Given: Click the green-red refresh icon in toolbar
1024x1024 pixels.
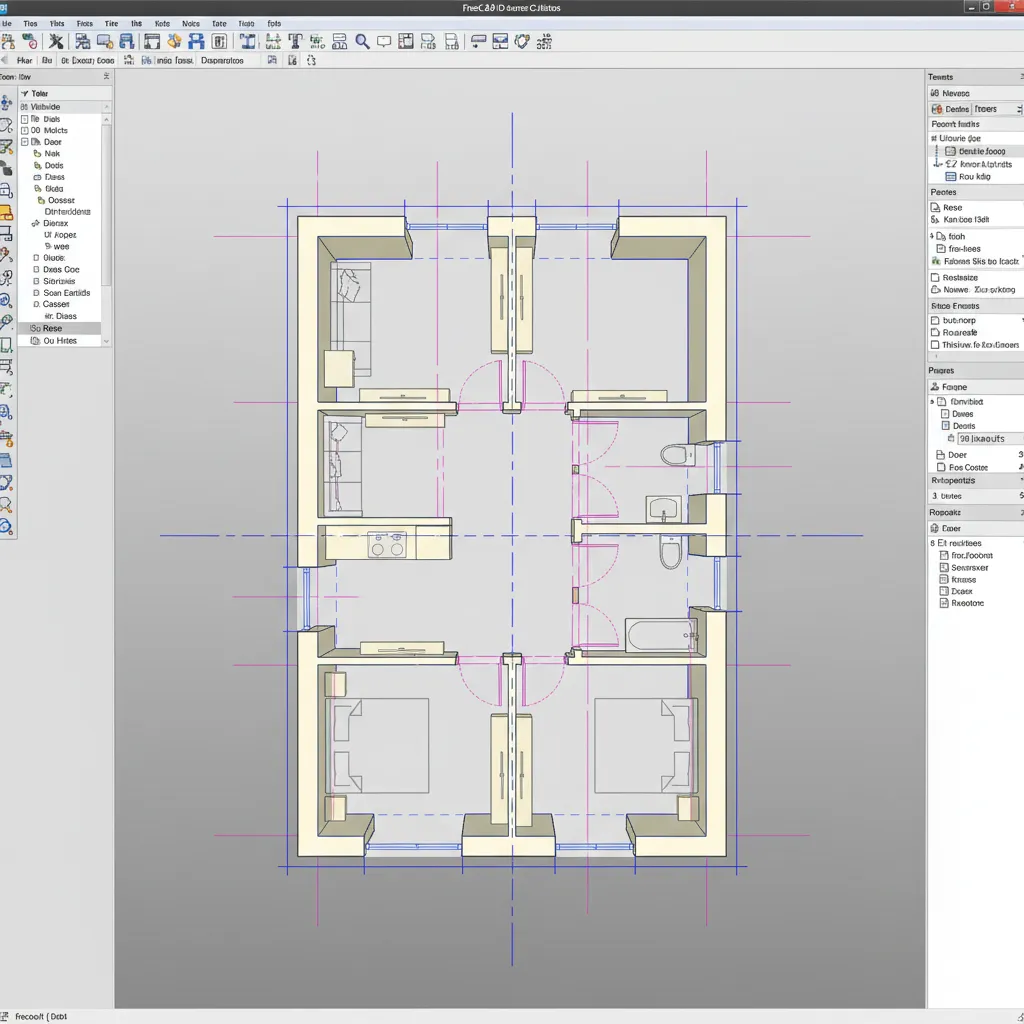Looking at the screenshot, I should (x=29, y=42).
